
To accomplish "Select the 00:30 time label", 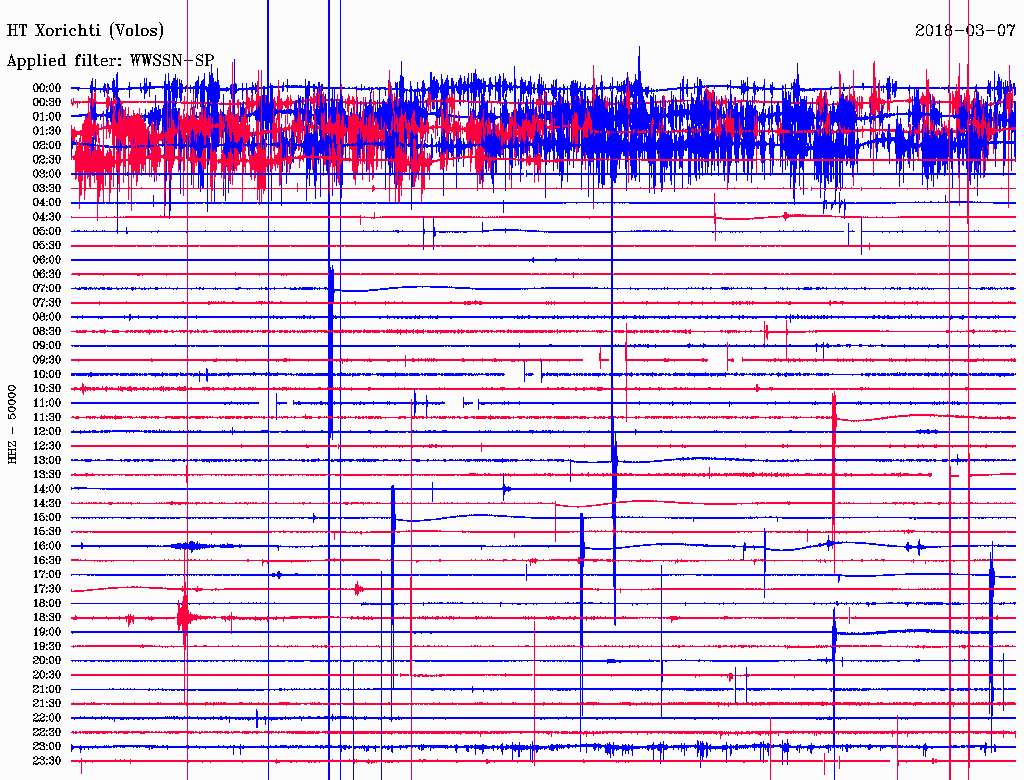I will click(x=47, y=102).
